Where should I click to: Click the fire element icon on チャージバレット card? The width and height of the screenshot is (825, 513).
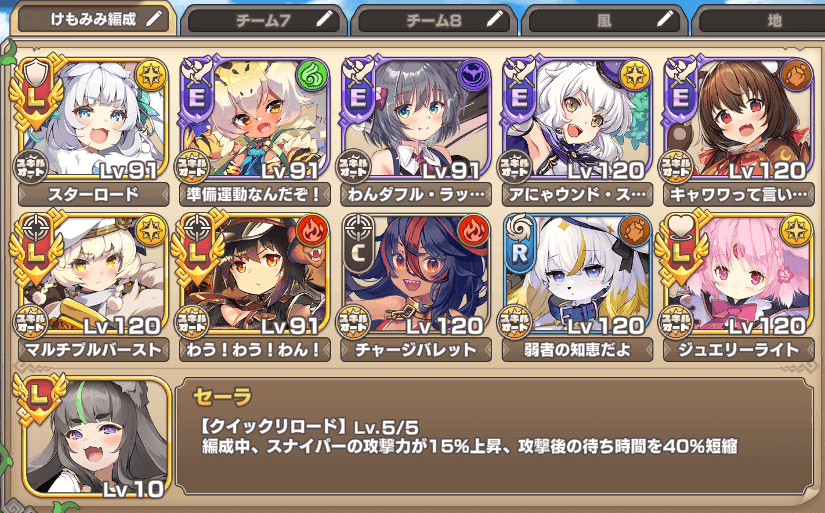(x=474, y=230)
